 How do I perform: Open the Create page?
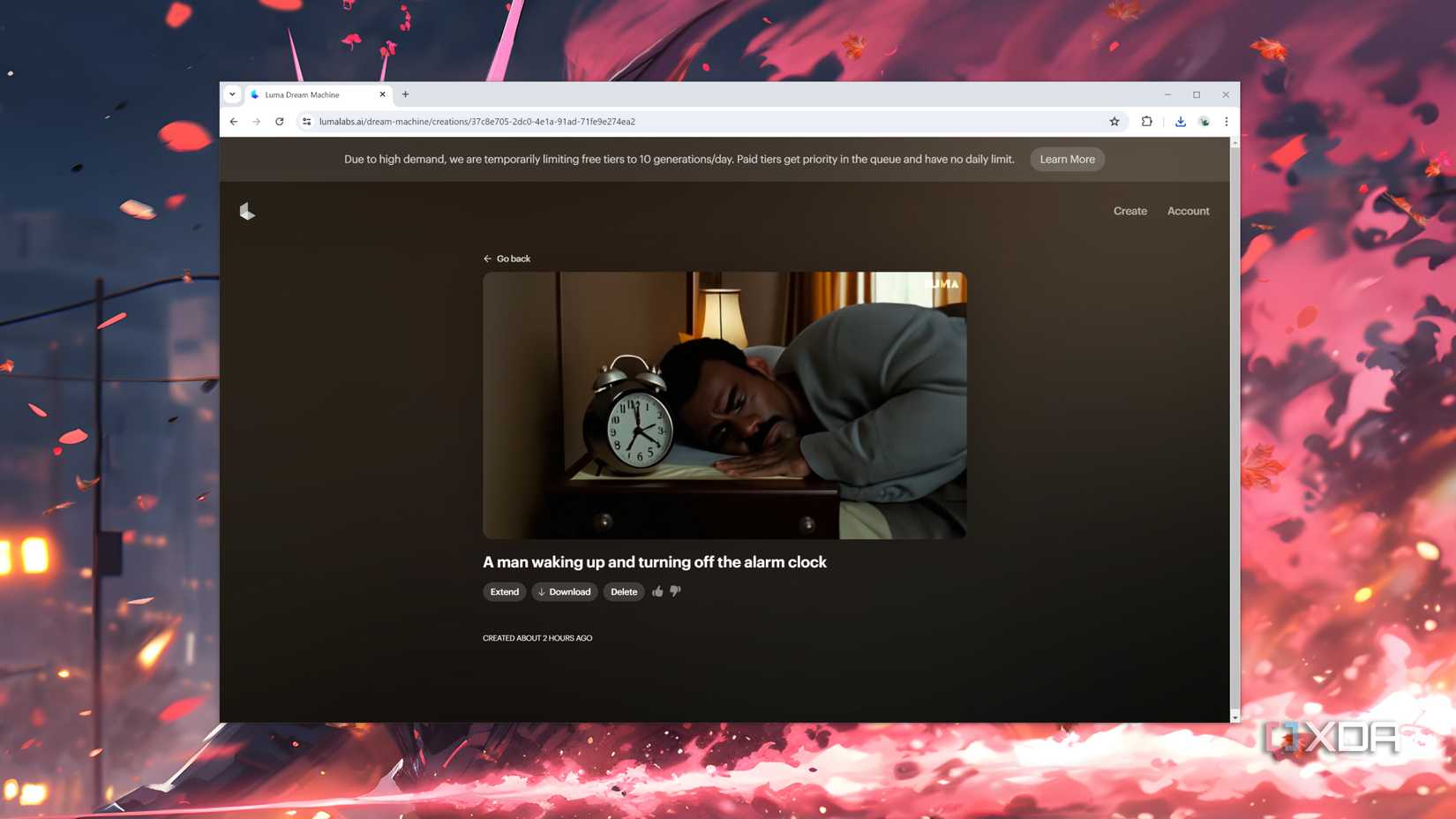[x=1130, y=211]
